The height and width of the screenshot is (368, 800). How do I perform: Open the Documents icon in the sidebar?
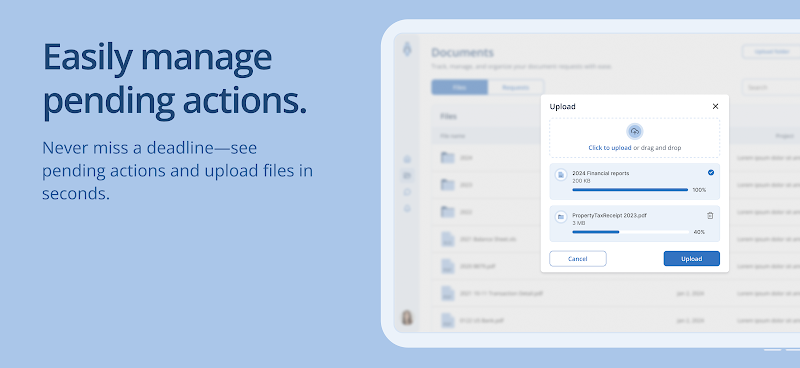click(407, 175)
